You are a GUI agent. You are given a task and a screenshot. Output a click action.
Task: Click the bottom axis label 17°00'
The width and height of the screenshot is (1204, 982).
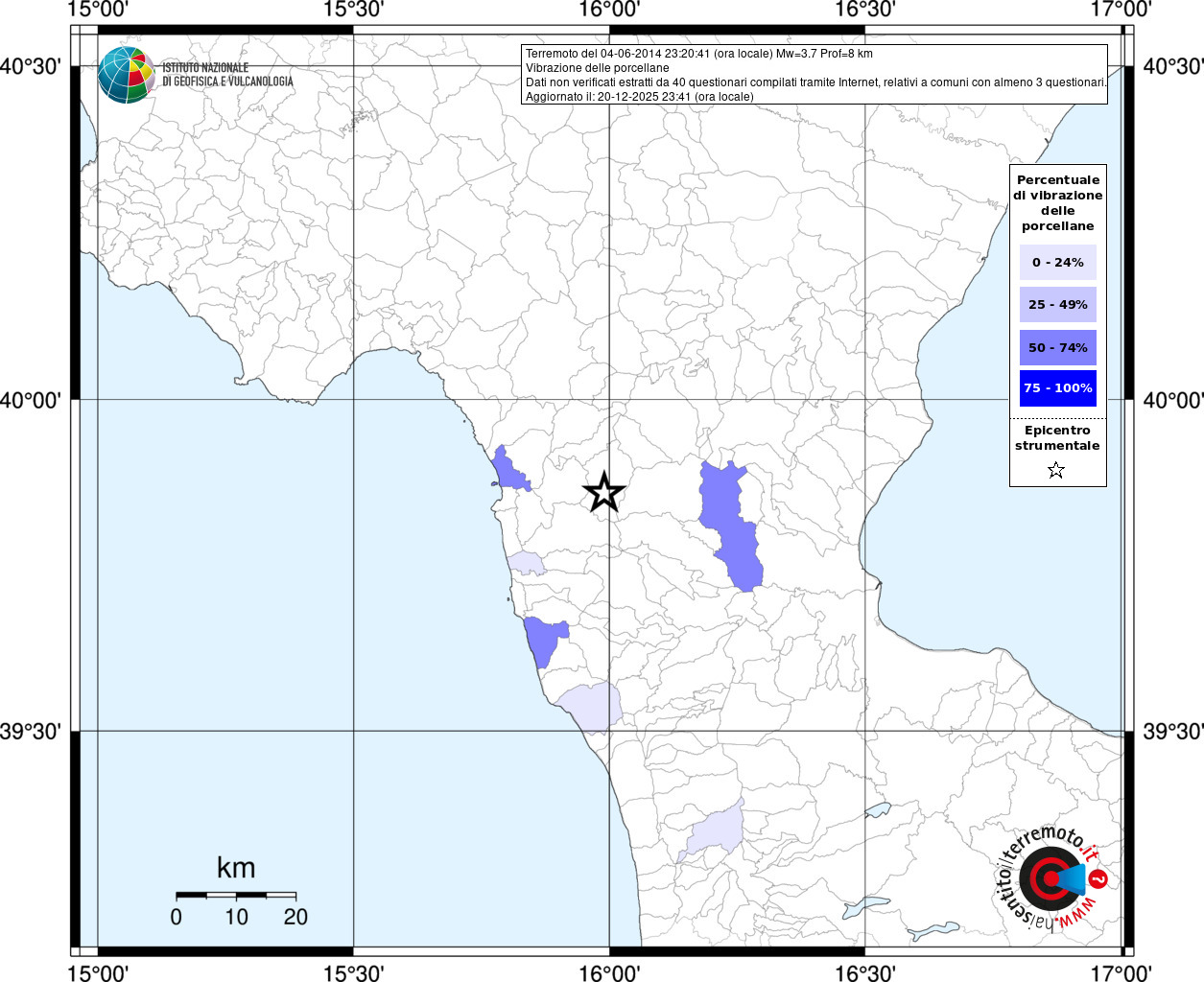[x=1121, y=972]
